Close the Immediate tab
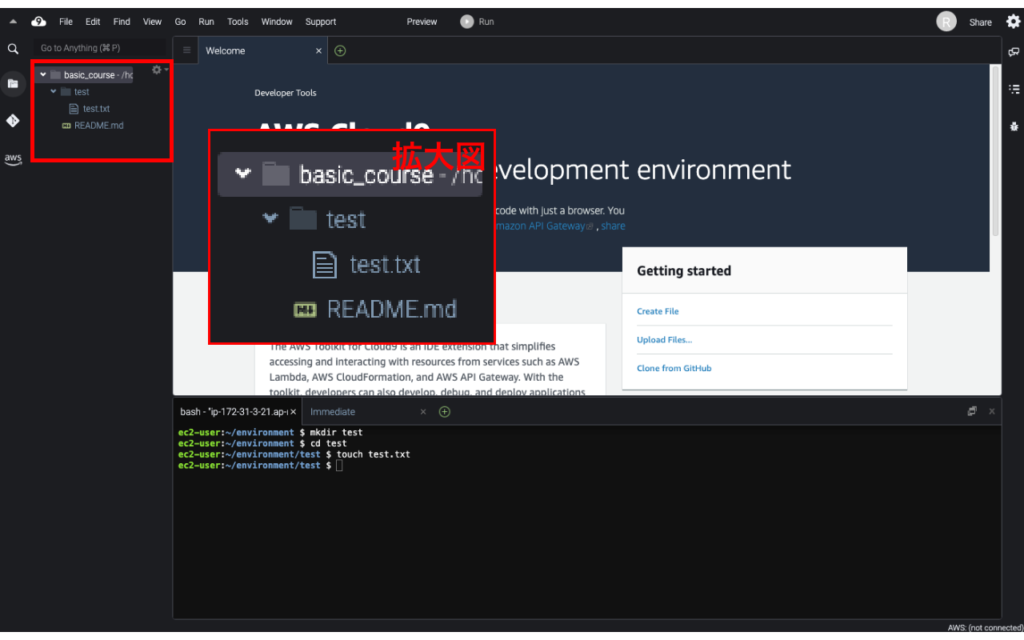 tap(423, 411)
